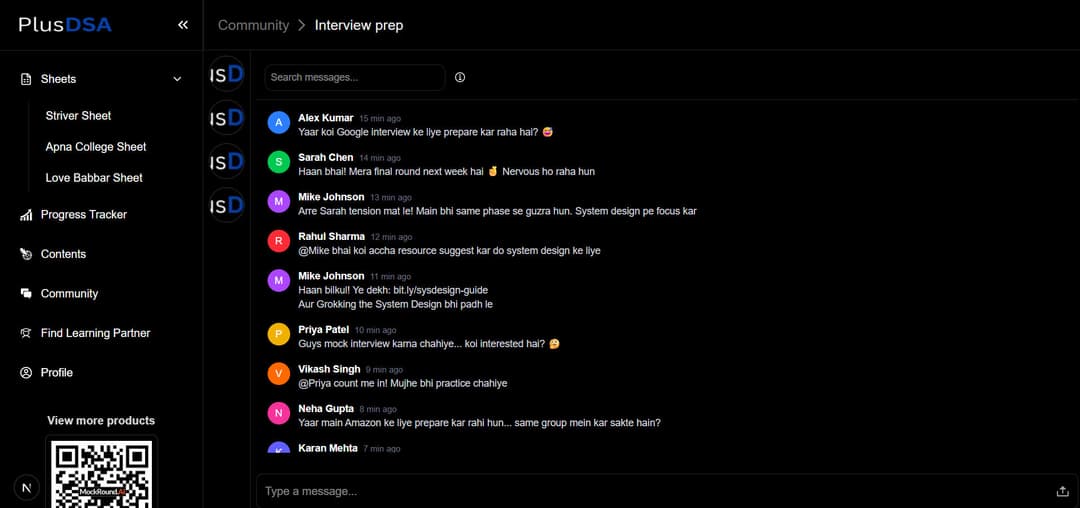Open Love Babbar Sheet
The width and height of the screenshot is (1080, 508).
[94, 178]
